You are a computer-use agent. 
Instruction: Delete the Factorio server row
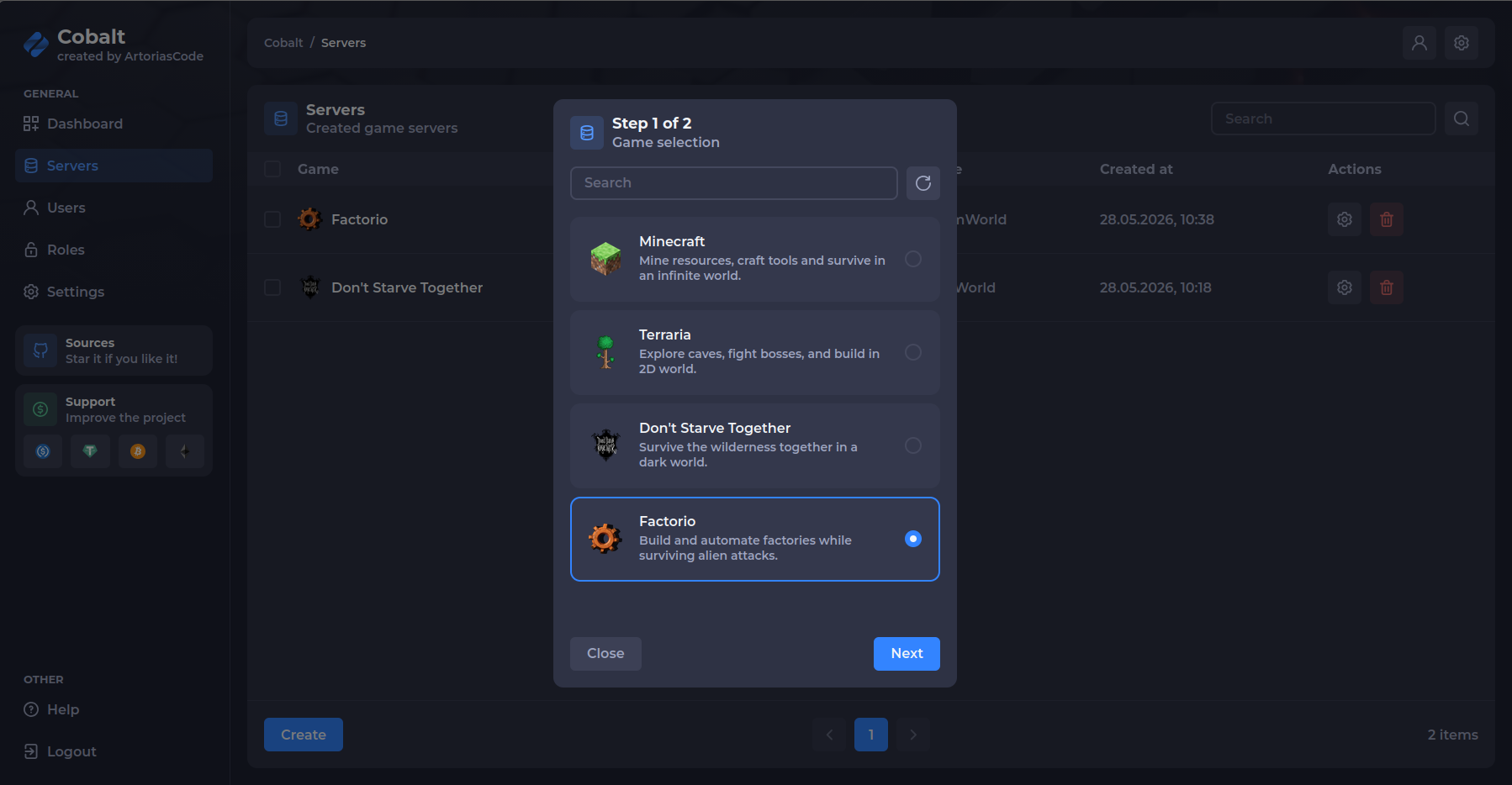pos(1387,219)
